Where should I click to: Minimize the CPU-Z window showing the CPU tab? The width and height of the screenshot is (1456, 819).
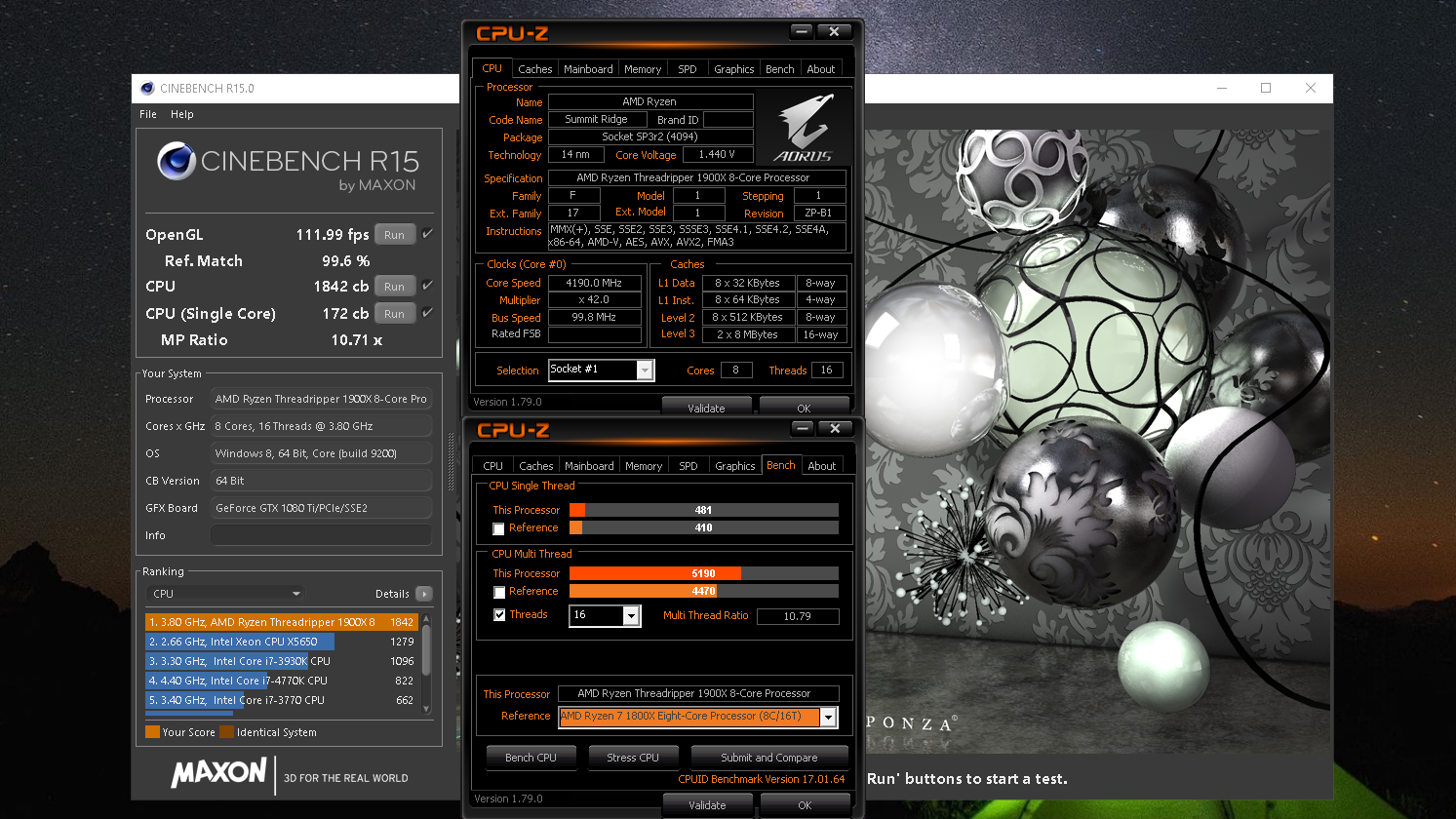[802, 31]
